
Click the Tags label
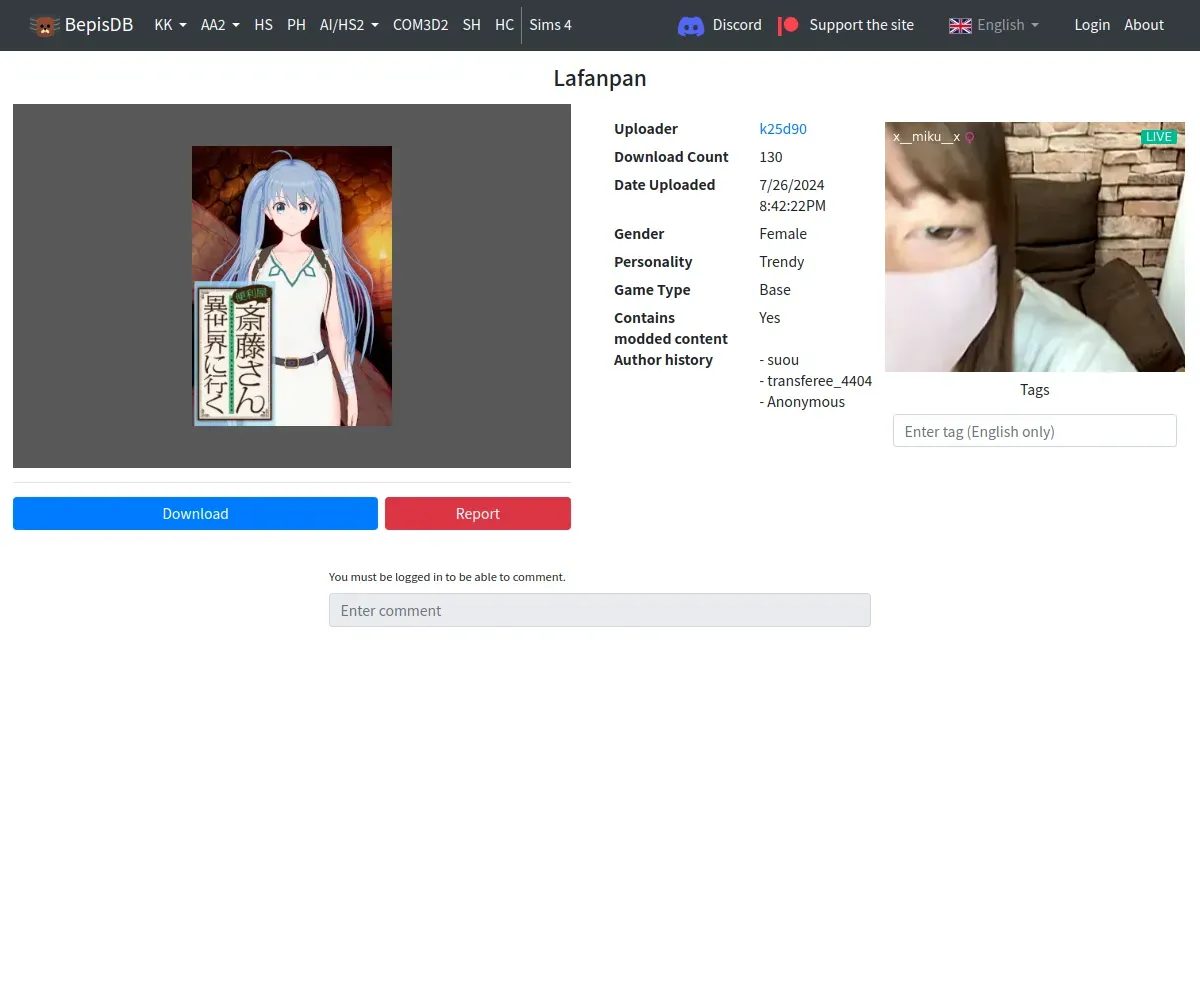pos(1035,390)
